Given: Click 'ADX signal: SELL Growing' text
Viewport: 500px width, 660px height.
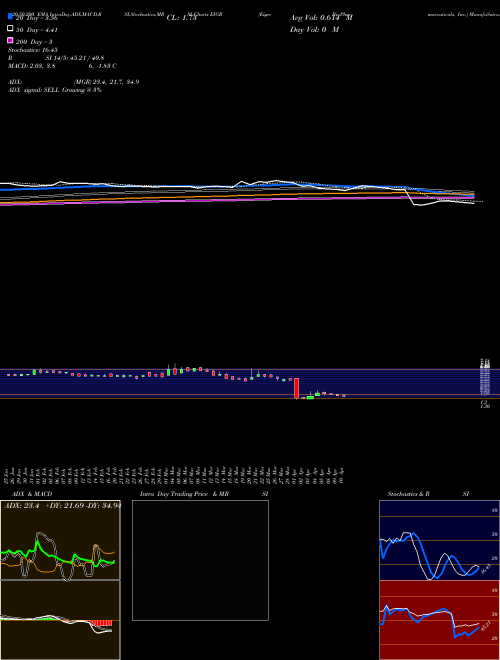Looking at the screenshot, I should coord(55,90).
